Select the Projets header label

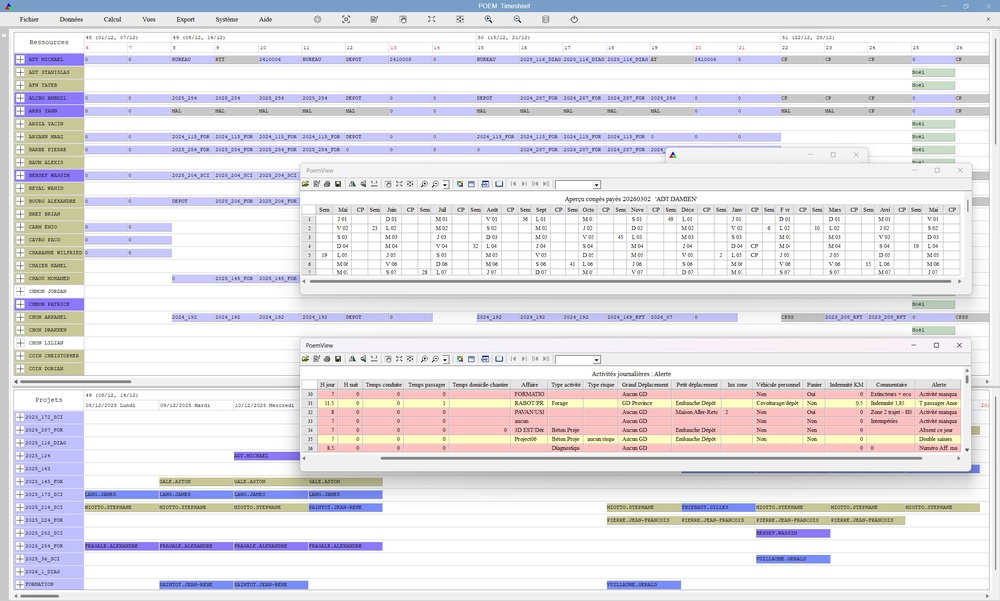48,399
